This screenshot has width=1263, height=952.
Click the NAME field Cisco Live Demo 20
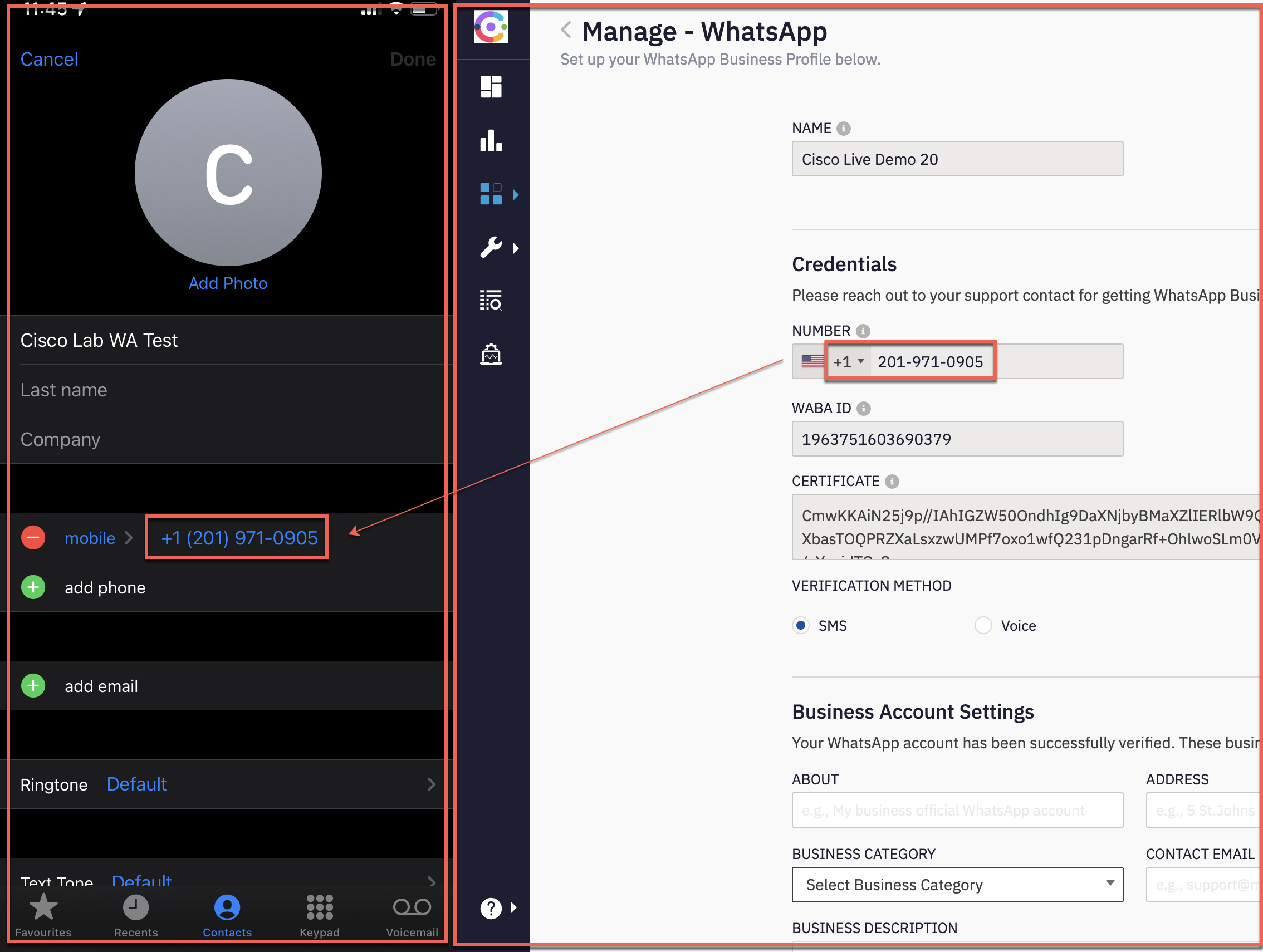click(957, 159)
